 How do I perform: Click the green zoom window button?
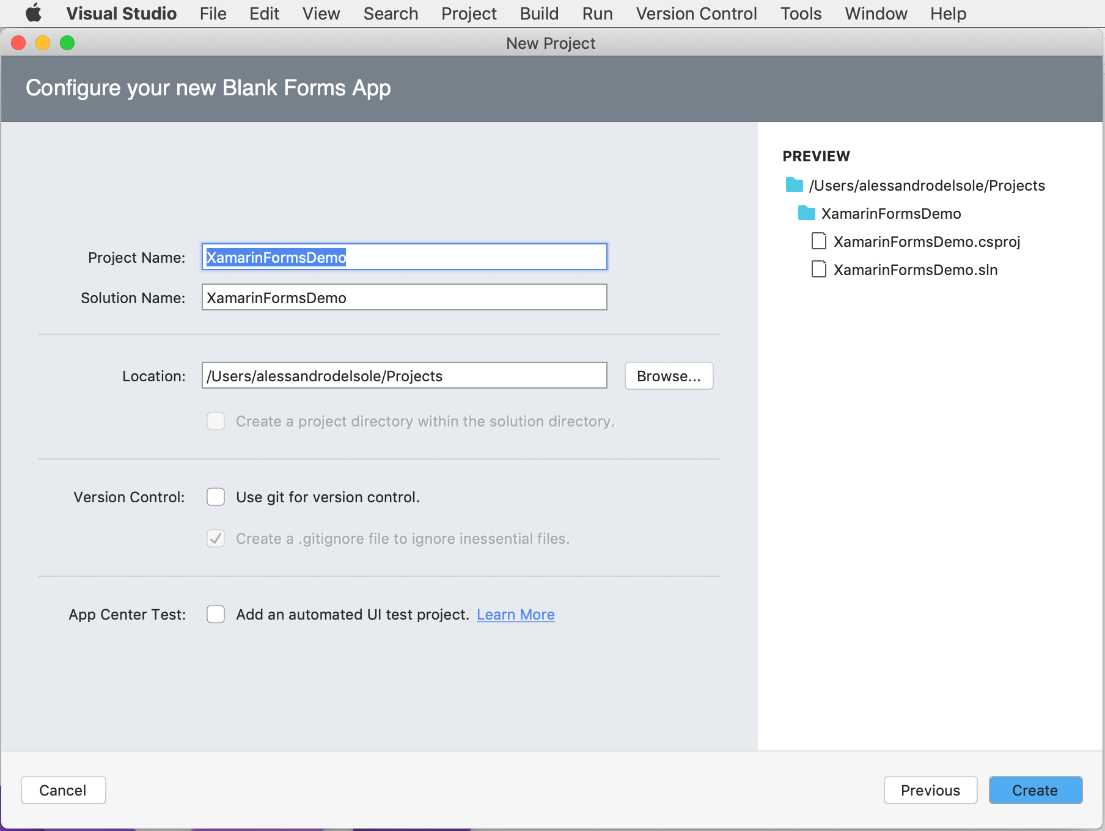click(67, 43)
